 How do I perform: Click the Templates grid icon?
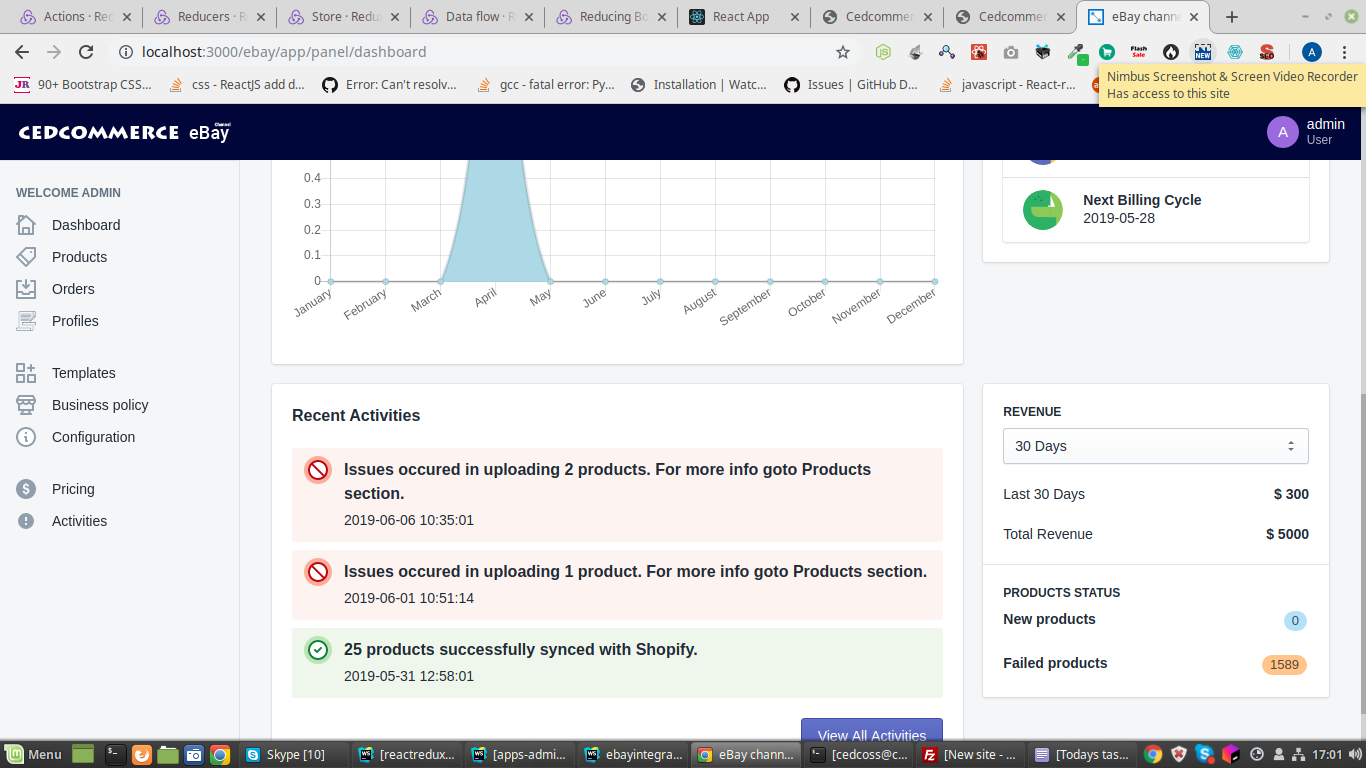26,373
